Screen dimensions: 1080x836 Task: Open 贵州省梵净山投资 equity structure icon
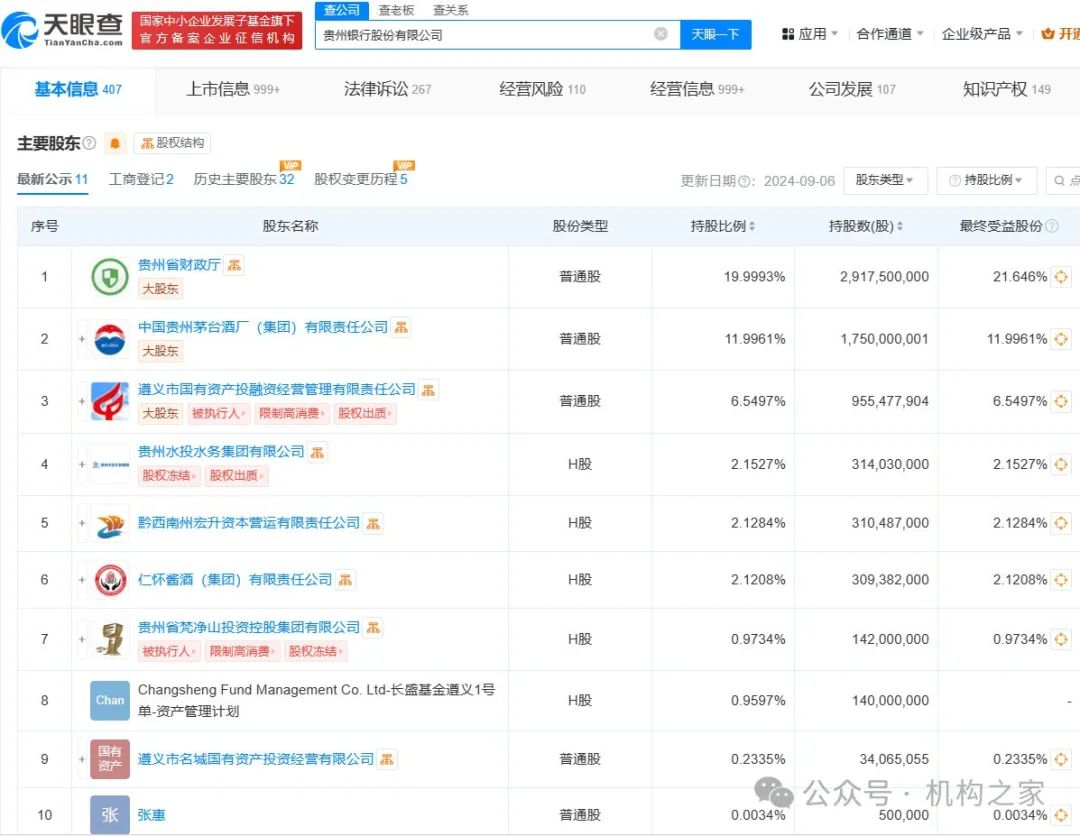click(x=373, y=627)
